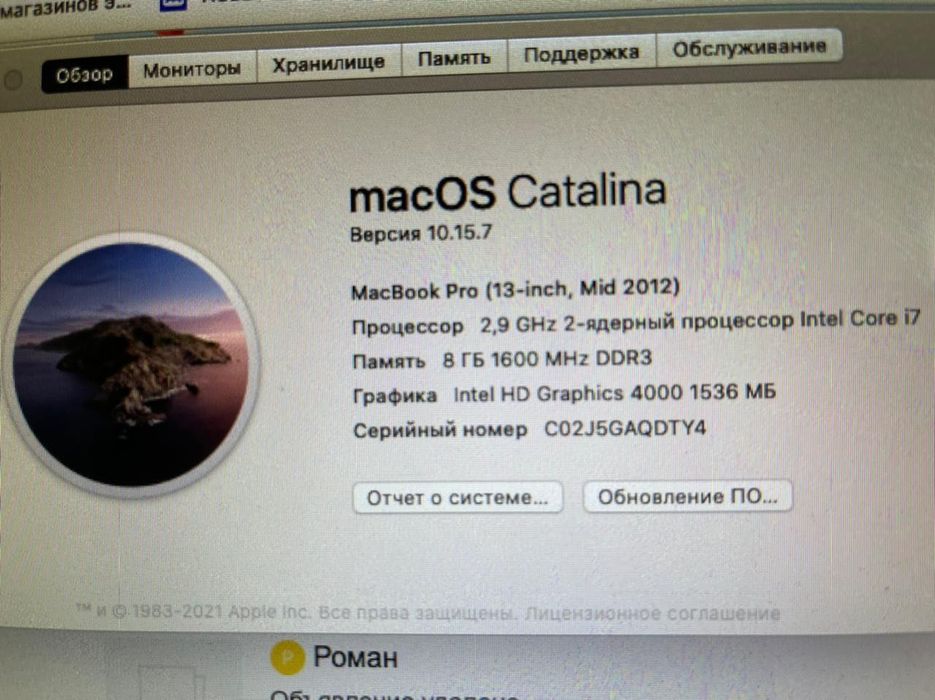The height and width of the screenshot is (700, 935).
Task: Click the 8 ГБ 1600 MHz DDR3 memory value
Action: point(547,359)
